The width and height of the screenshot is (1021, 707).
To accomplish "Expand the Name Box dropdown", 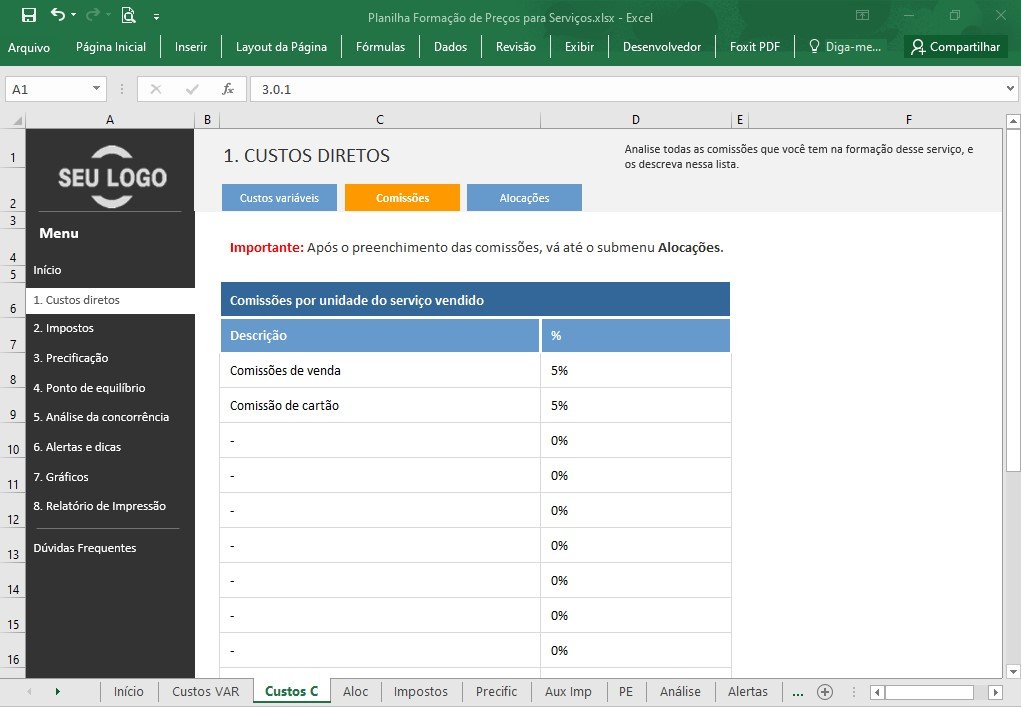I will (96, 89).
